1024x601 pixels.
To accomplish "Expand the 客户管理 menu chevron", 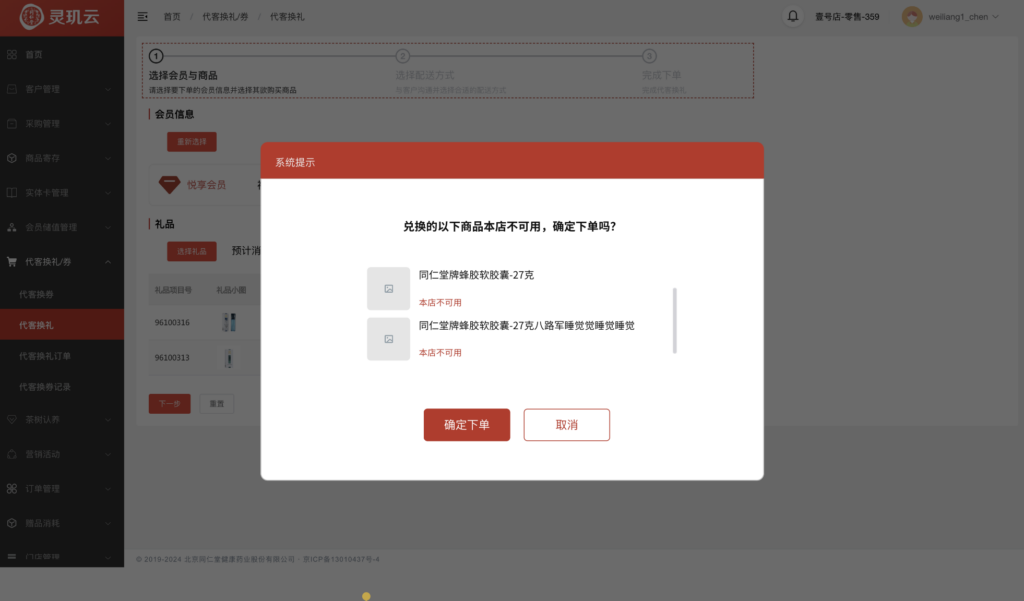I will pyautogui.click(x=108, y=89).
